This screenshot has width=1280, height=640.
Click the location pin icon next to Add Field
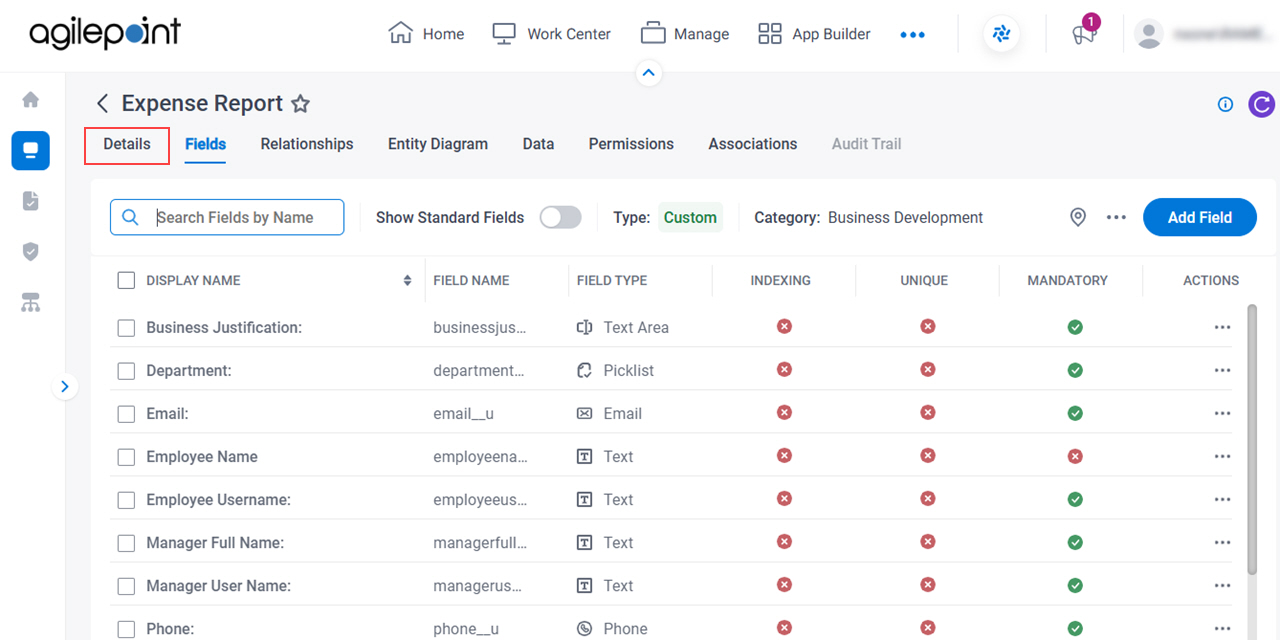(1078, 217)
